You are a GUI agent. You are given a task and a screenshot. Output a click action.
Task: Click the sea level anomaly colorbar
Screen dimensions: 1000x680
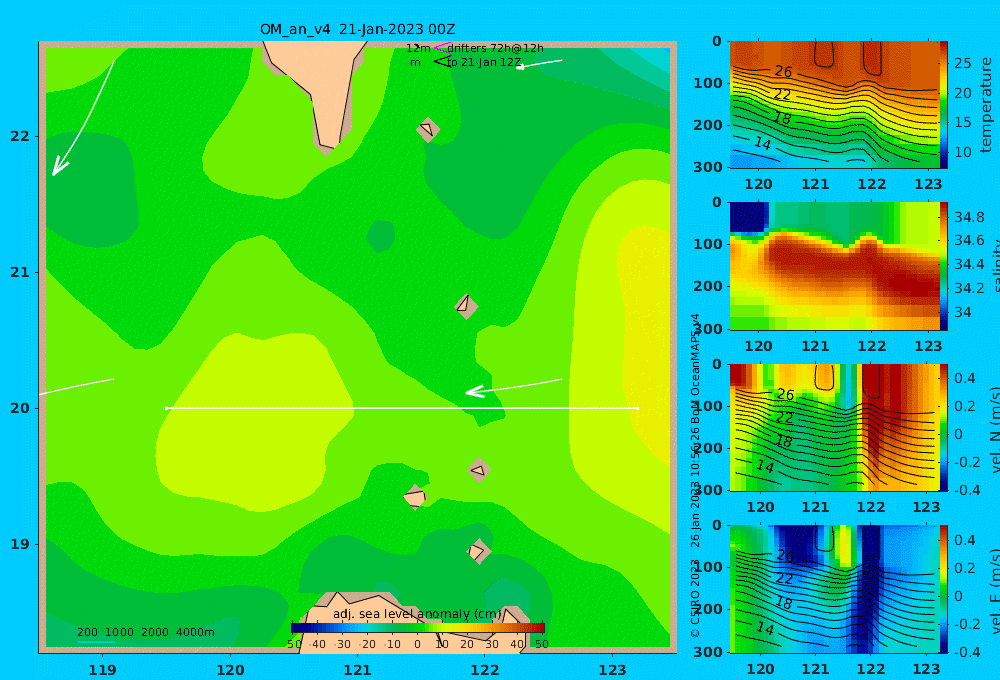pyautogui.click(x=418, y=628)
